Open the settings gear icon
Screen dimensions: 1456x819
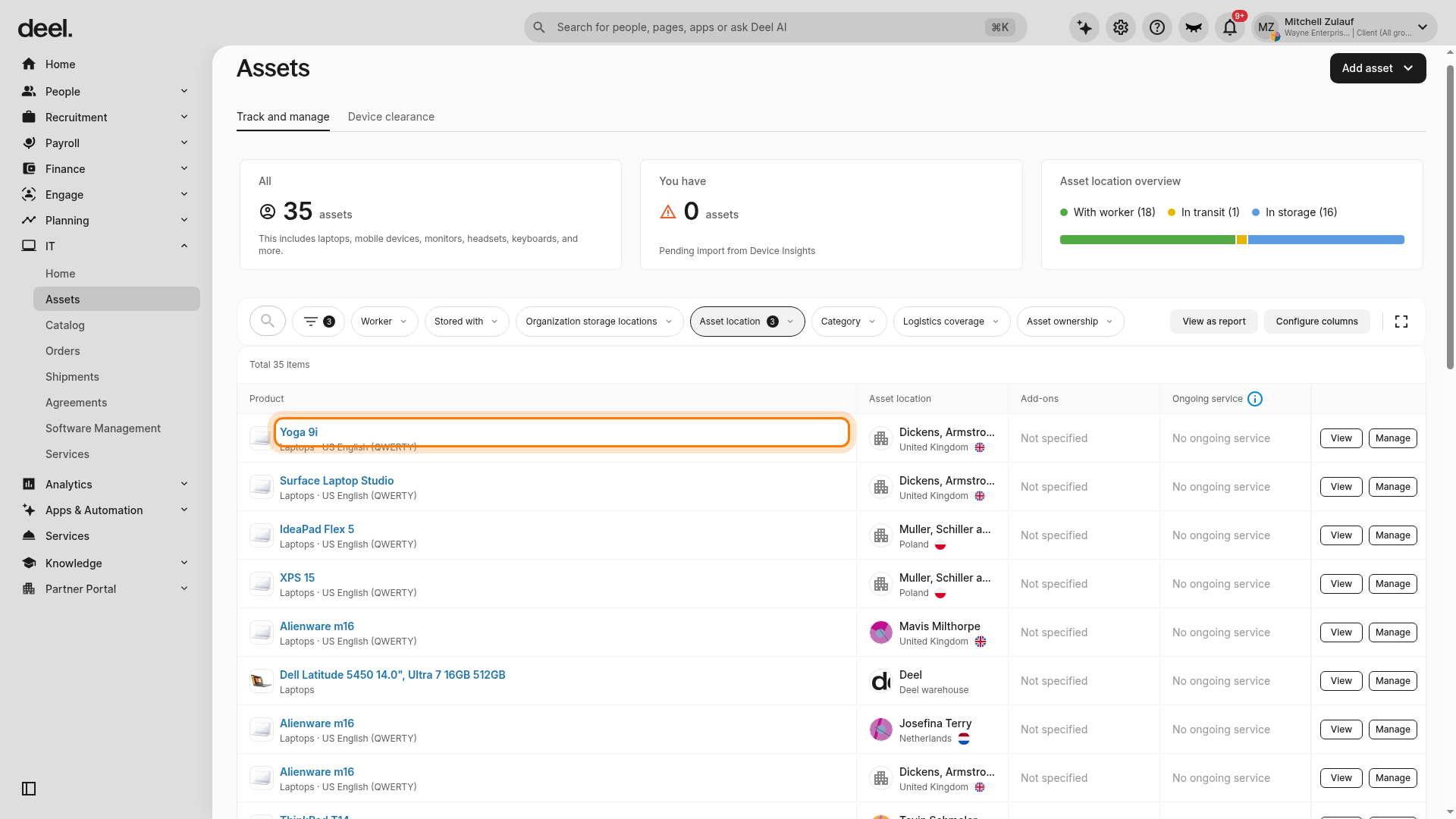coord(1121,27)
